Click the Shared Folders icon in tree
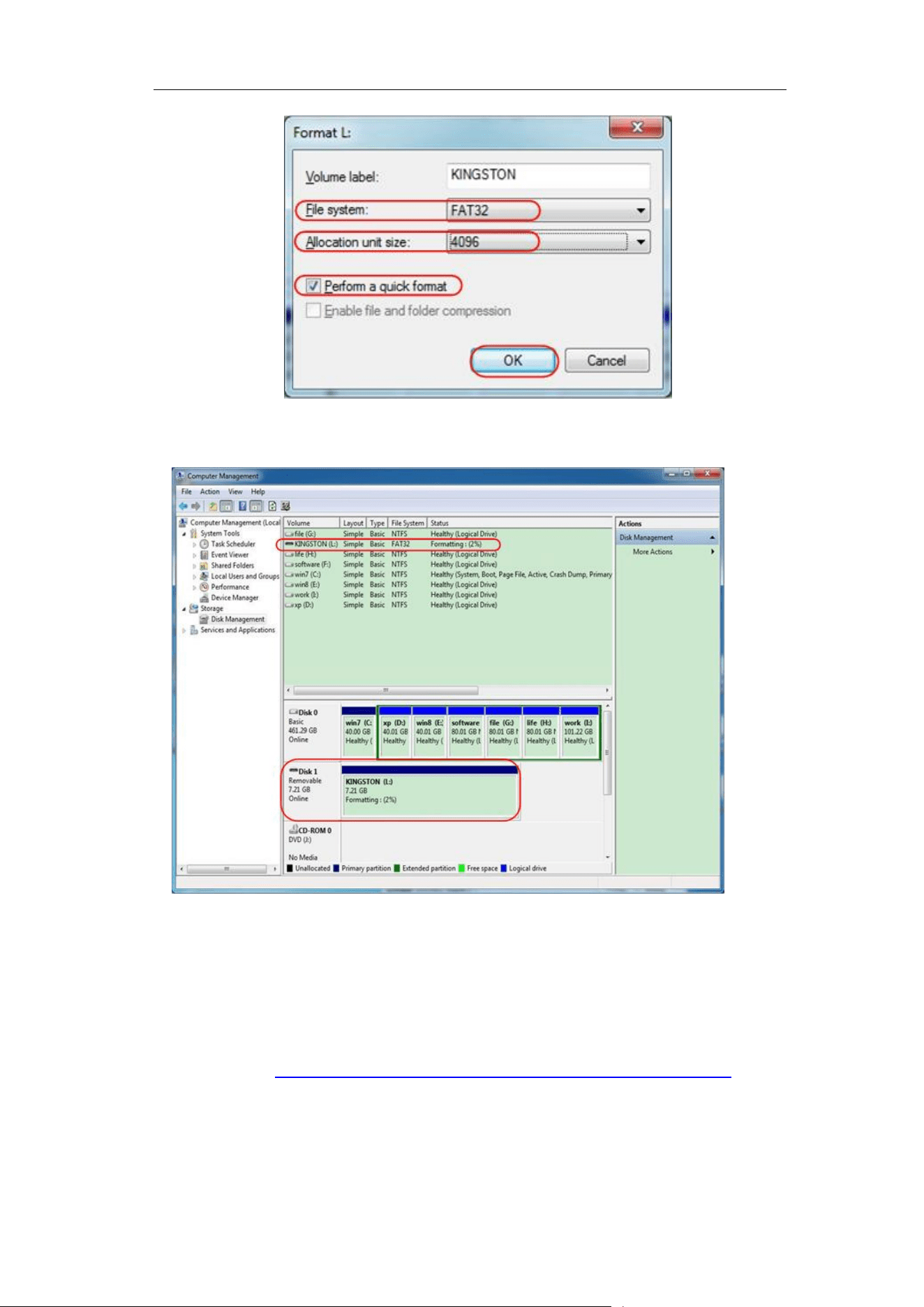The image size is (924, 1307). point(204,566)
